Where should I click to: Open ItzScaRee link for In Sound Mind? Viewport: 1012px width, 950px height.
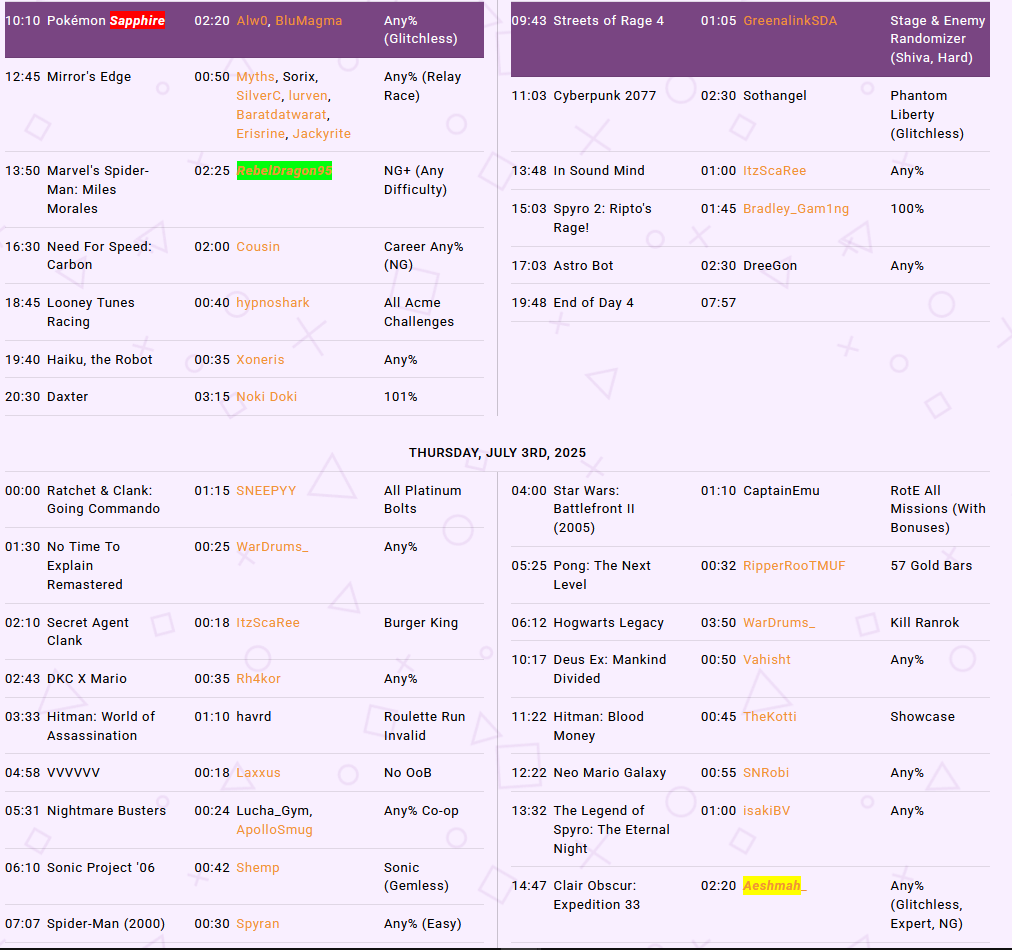coord(774,171)
